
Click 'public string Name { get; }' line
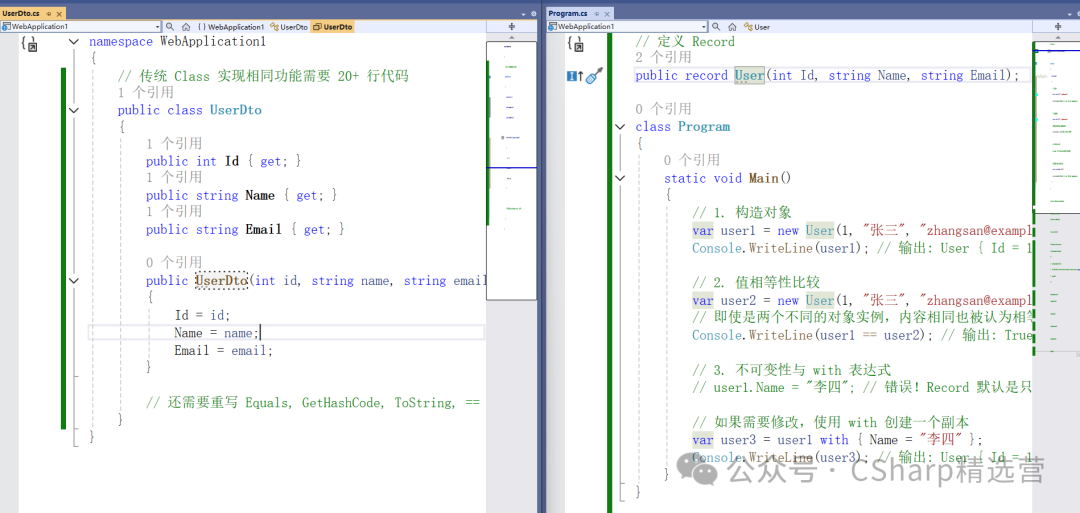point(242,196)
